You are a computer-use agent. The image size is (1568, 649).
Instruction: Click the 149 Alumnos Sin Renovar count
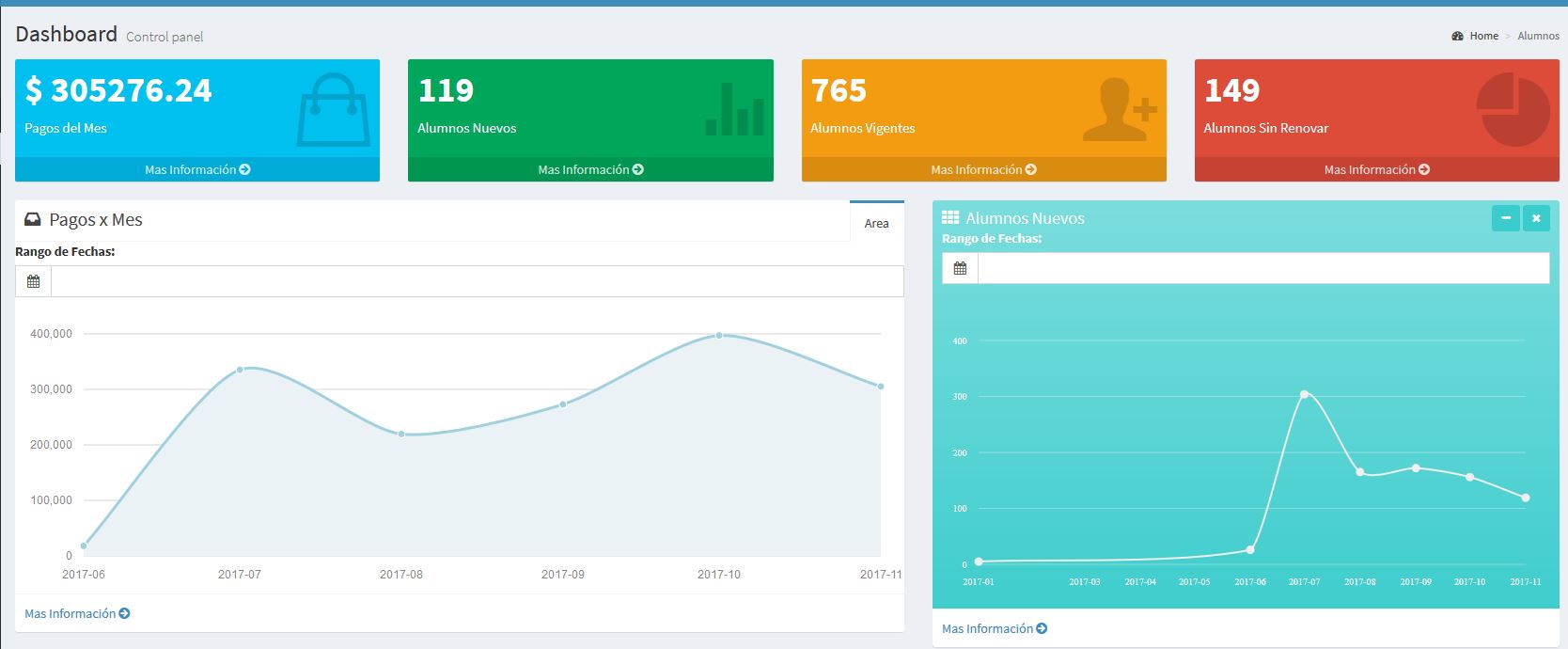(1231, 90)
